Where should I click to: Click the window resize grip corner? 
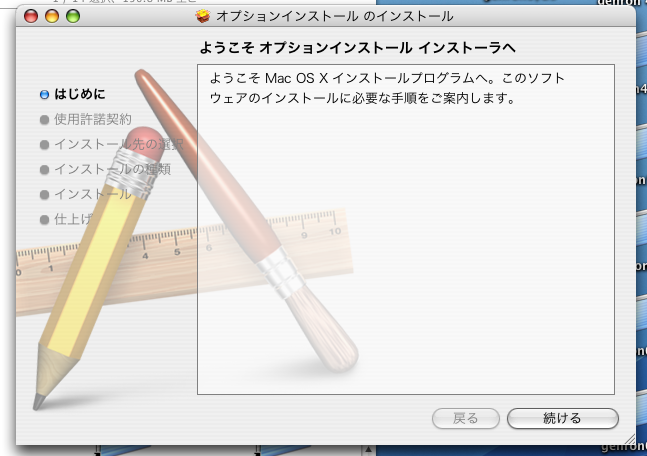629,438
